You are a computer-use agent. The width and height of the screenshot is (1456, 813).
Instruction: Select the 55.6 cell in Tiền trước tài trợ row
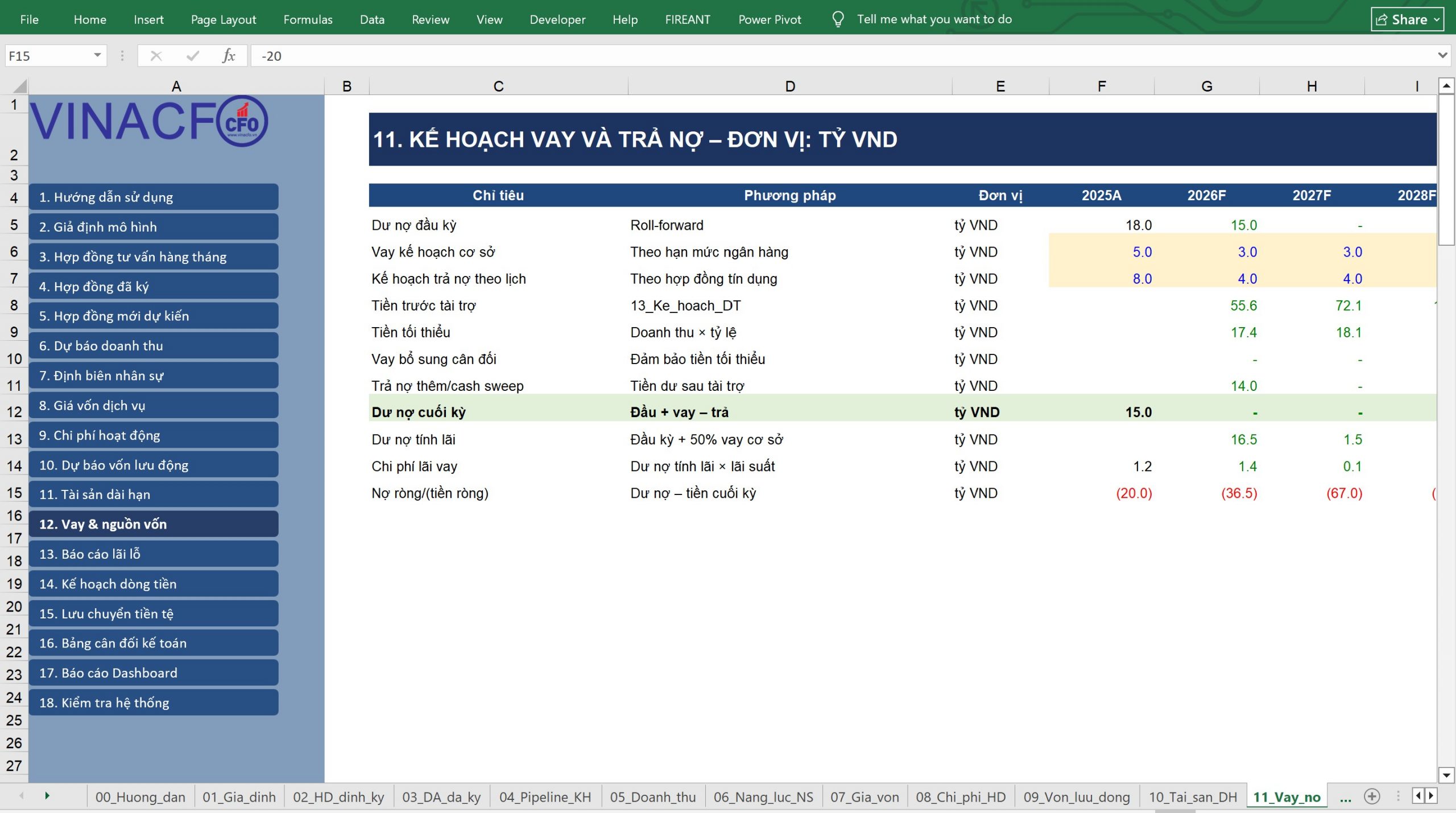coord(1207,306)
